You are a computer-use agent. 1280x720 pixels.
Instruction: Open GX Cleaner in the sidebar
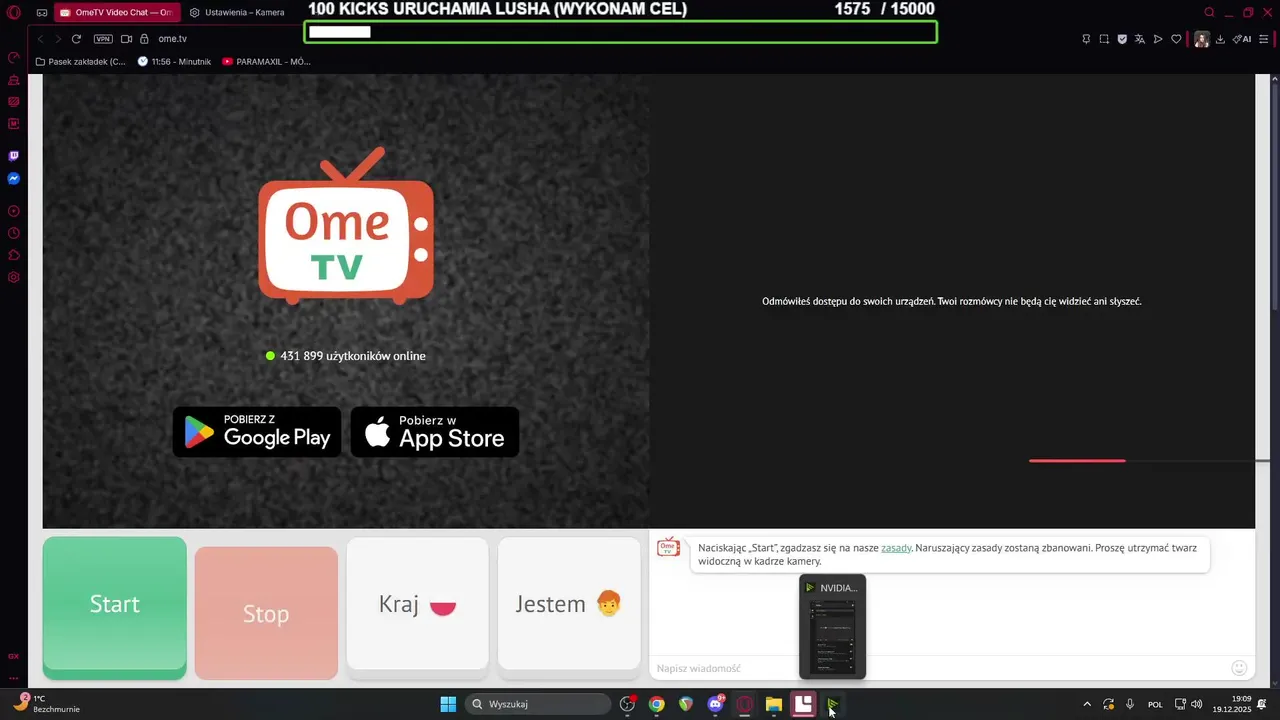[x=14, y=79]
